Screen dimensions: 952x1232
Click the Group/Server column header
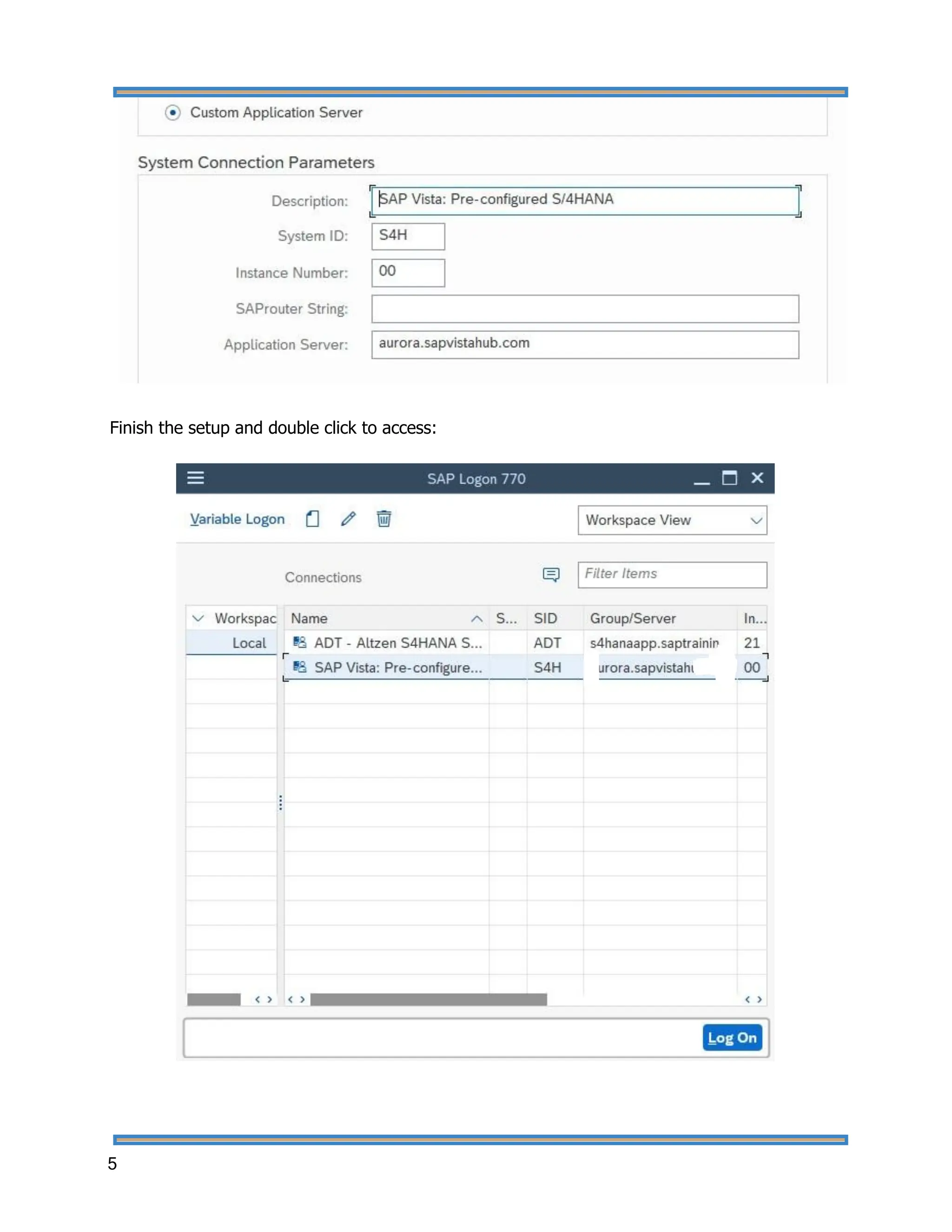(x=660, y=618)
